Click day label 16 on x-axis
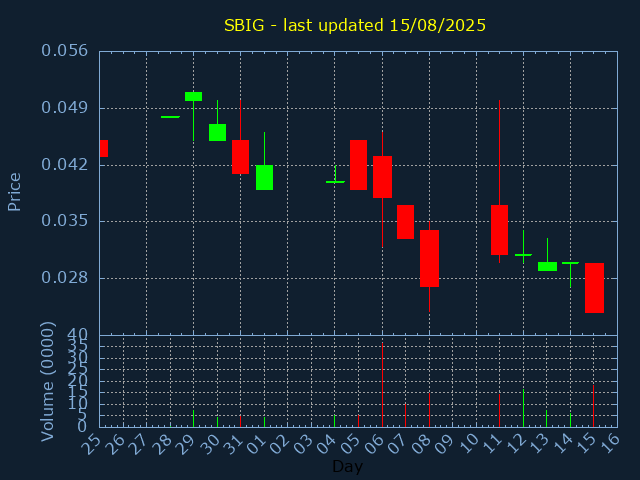Screen dimensions: 640x480 click(610, 444)
